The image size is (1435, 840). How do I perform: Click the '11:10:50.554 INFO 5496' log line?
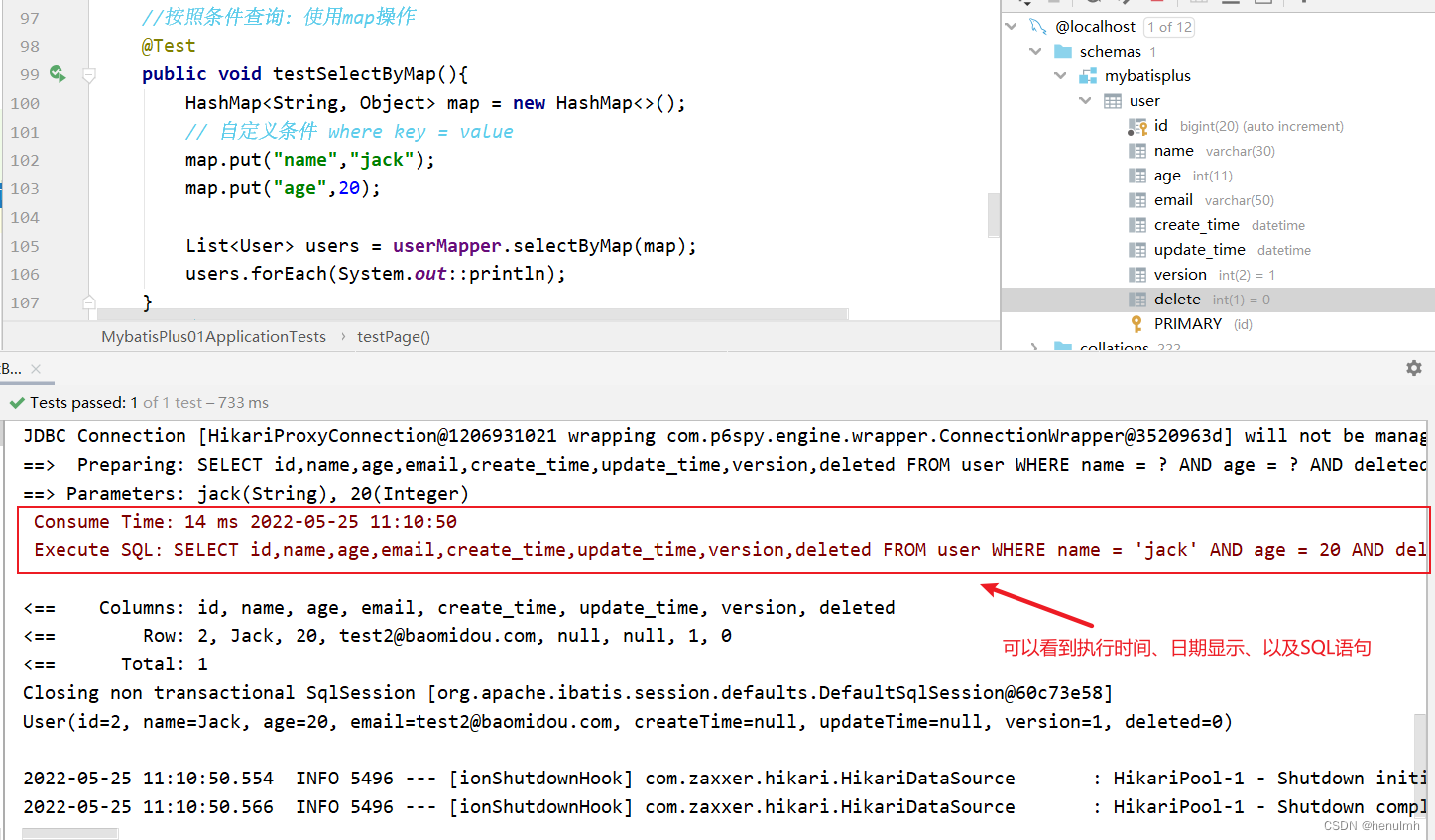click(x=725, y=779)
